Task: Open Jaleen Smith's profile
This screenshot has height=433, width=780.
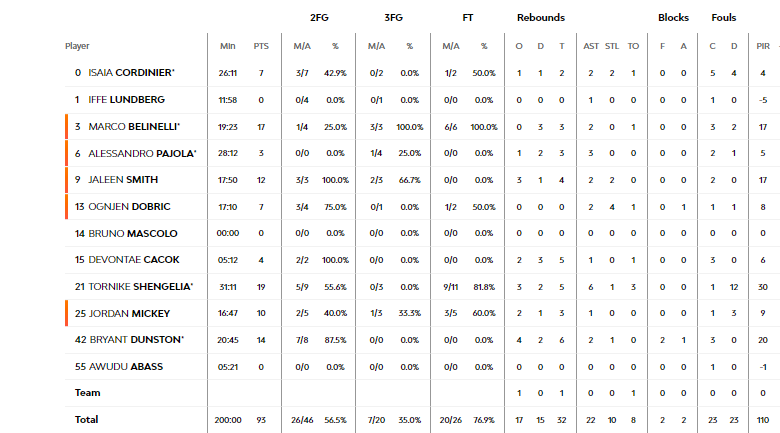Action: pos(123,180)
